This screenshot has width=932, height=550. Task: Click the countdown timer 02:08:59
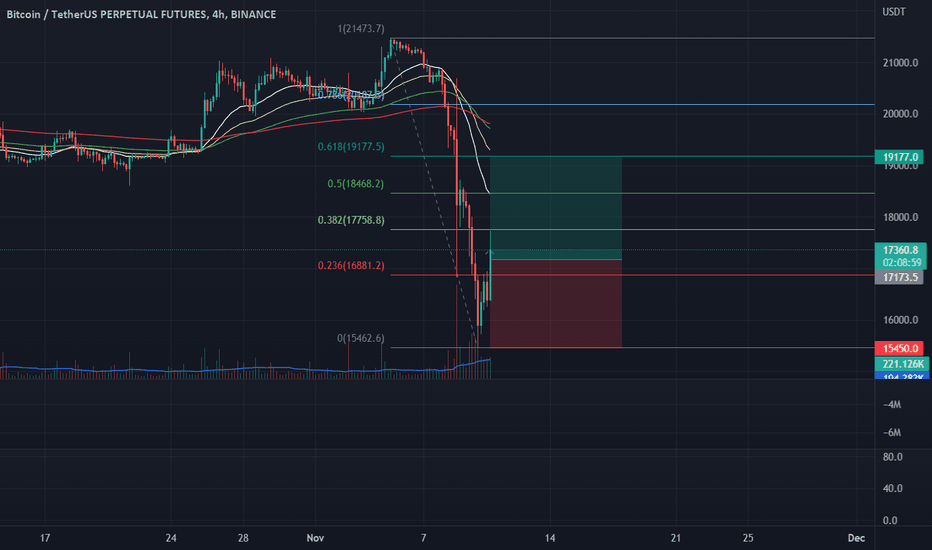[x=902, y=262]
